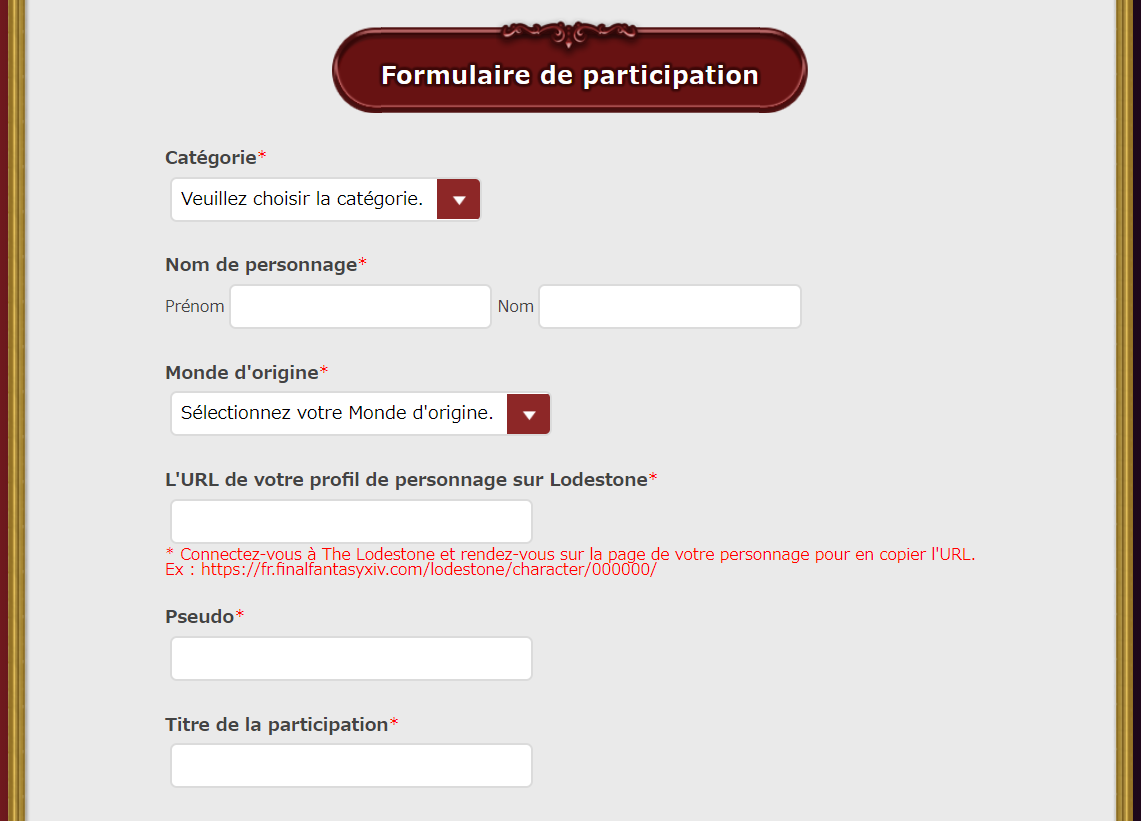Viewport: 1141px width, 821px height.
Task: Open the Catégorie dropdown arrow button
Action: coord(458,199)
